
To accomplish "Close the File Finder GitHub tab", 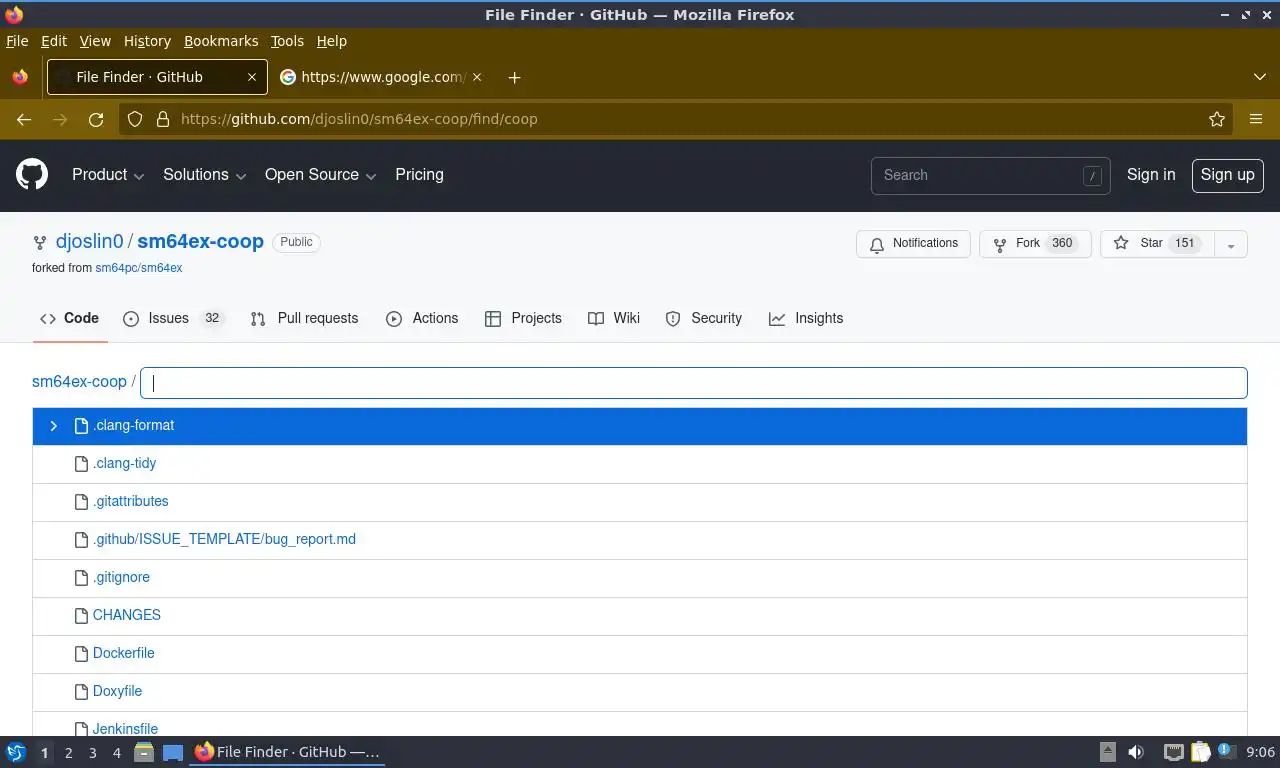I will pyautogui.click(x=253, y=77).
